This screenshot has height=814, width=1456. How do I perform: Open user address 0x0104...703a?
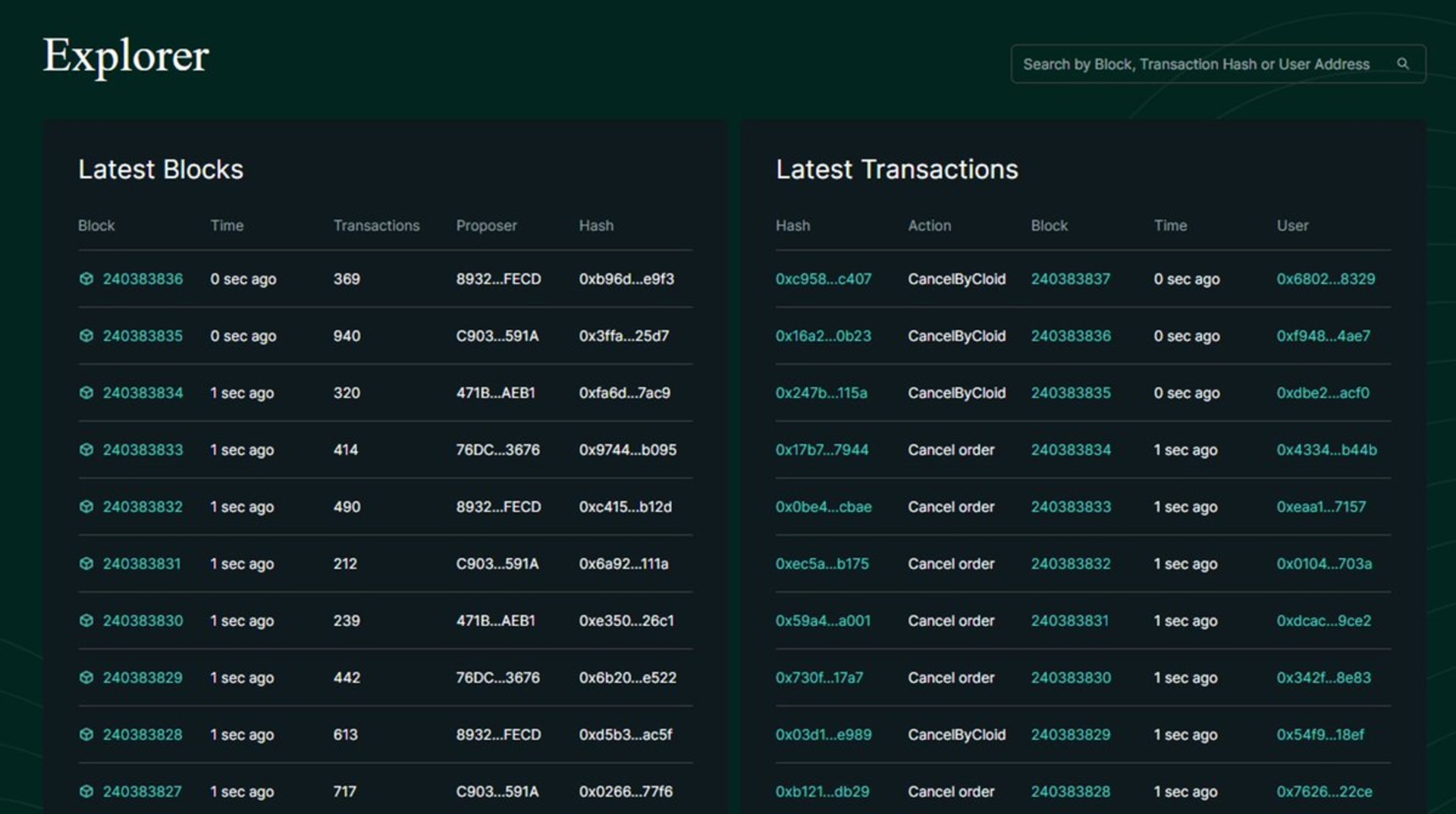point(1324,563)
